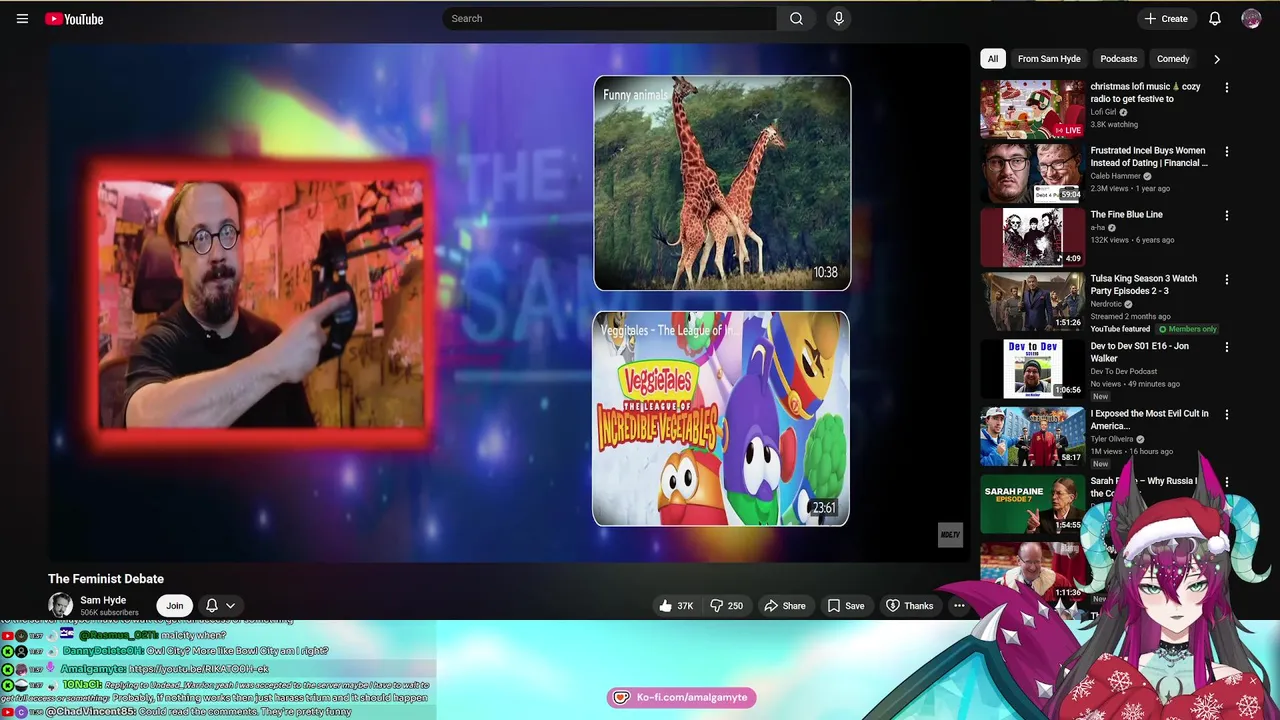Open Tyler Oliveira channel name
Image resolution: width=1280 pixels, height=720 pixels.
pos(1112,439)
